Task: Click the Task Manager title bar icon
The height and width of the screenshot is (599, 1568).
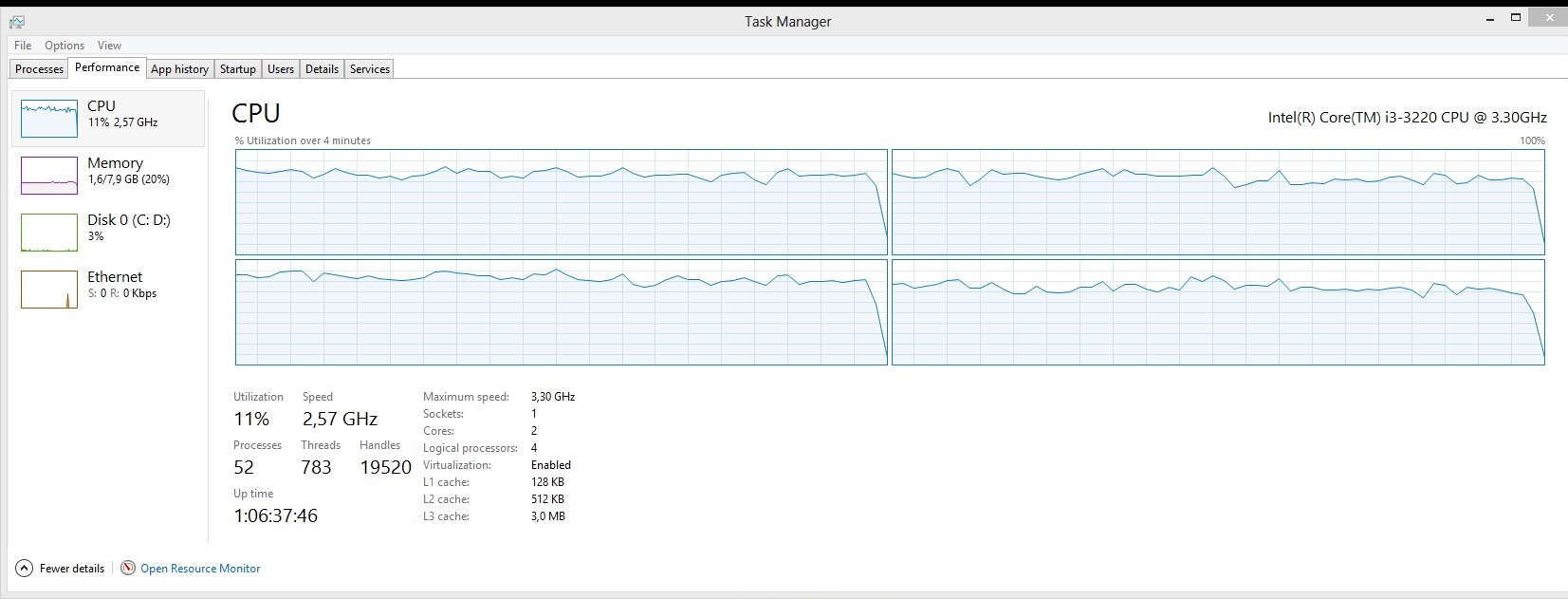Action: pos(16,21)
